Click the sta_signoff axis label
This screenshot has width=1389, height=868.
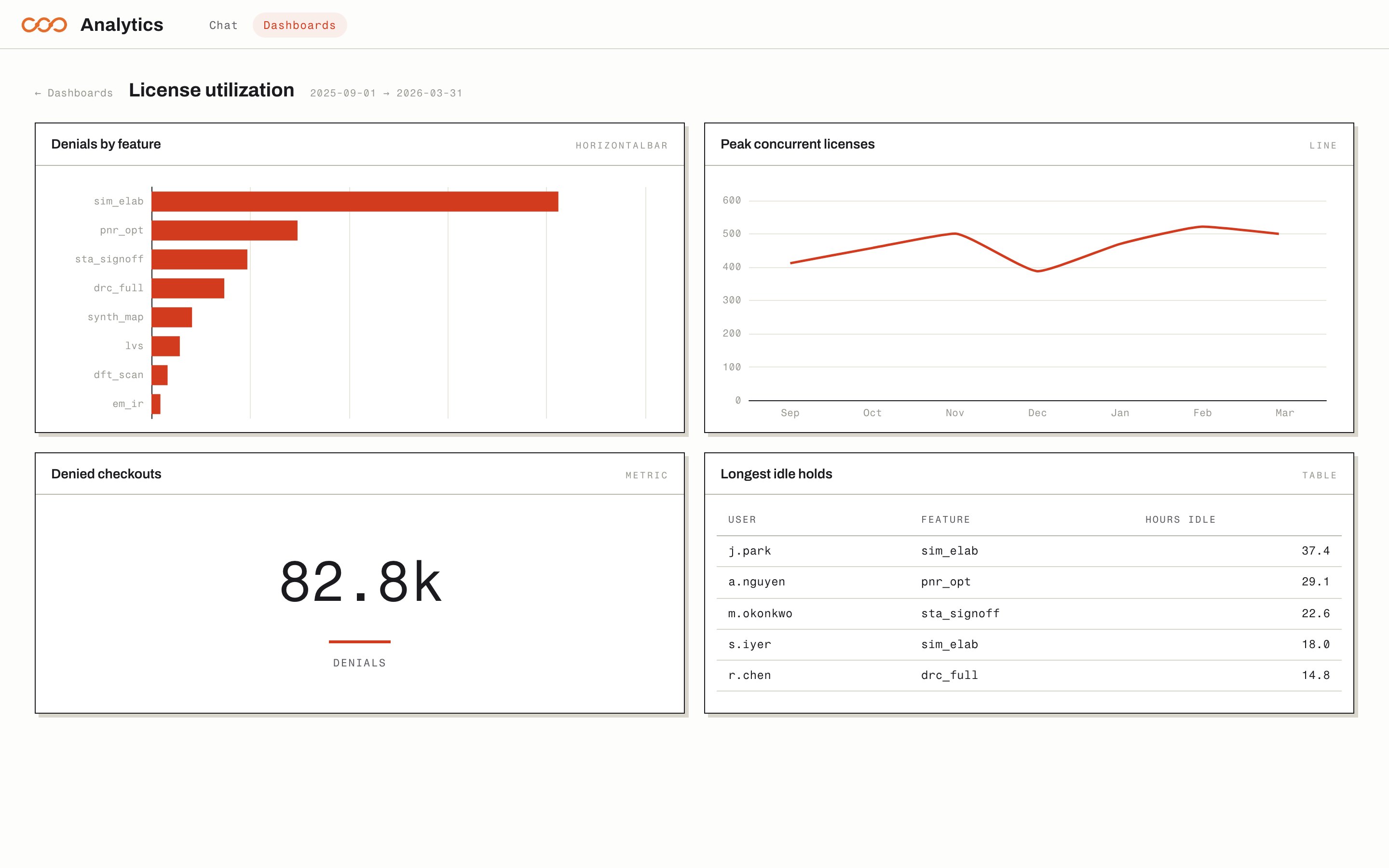click(109, 259)
